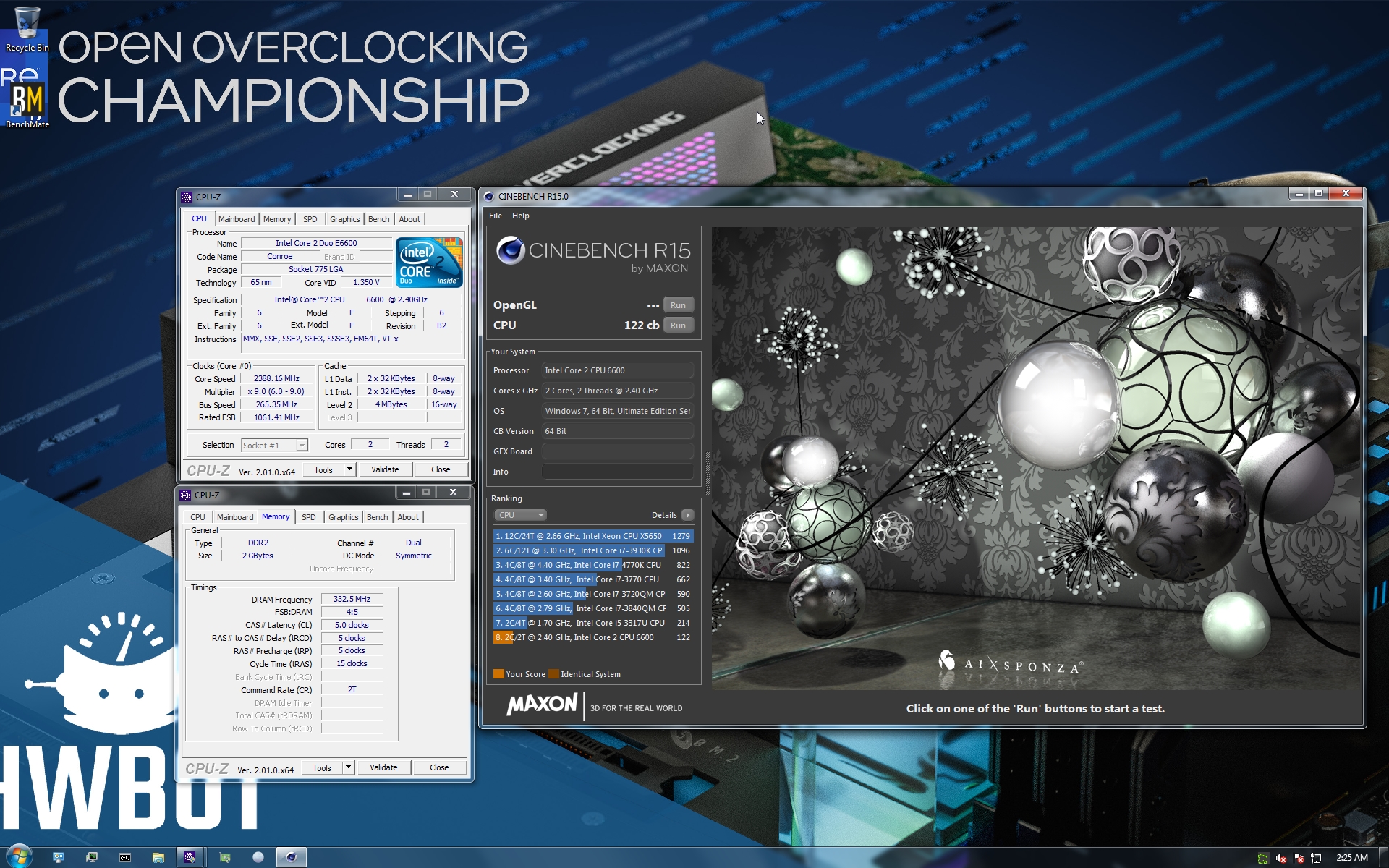Screen dimensions: 1389x868
Task: Click the Cinebench title bar icon
Action: 489,196
